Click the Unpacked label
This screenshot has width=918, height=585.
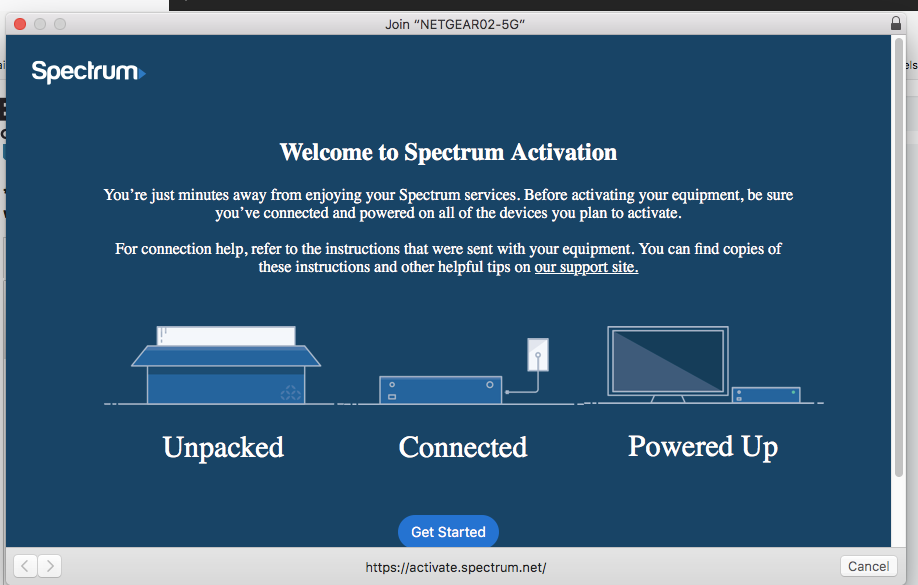(223, 447)
